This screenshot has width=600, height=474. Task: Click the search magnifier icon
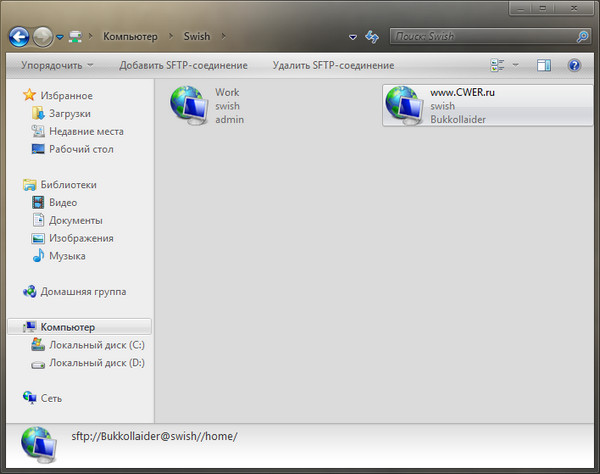pyautogui.click(x=582, y=36)
